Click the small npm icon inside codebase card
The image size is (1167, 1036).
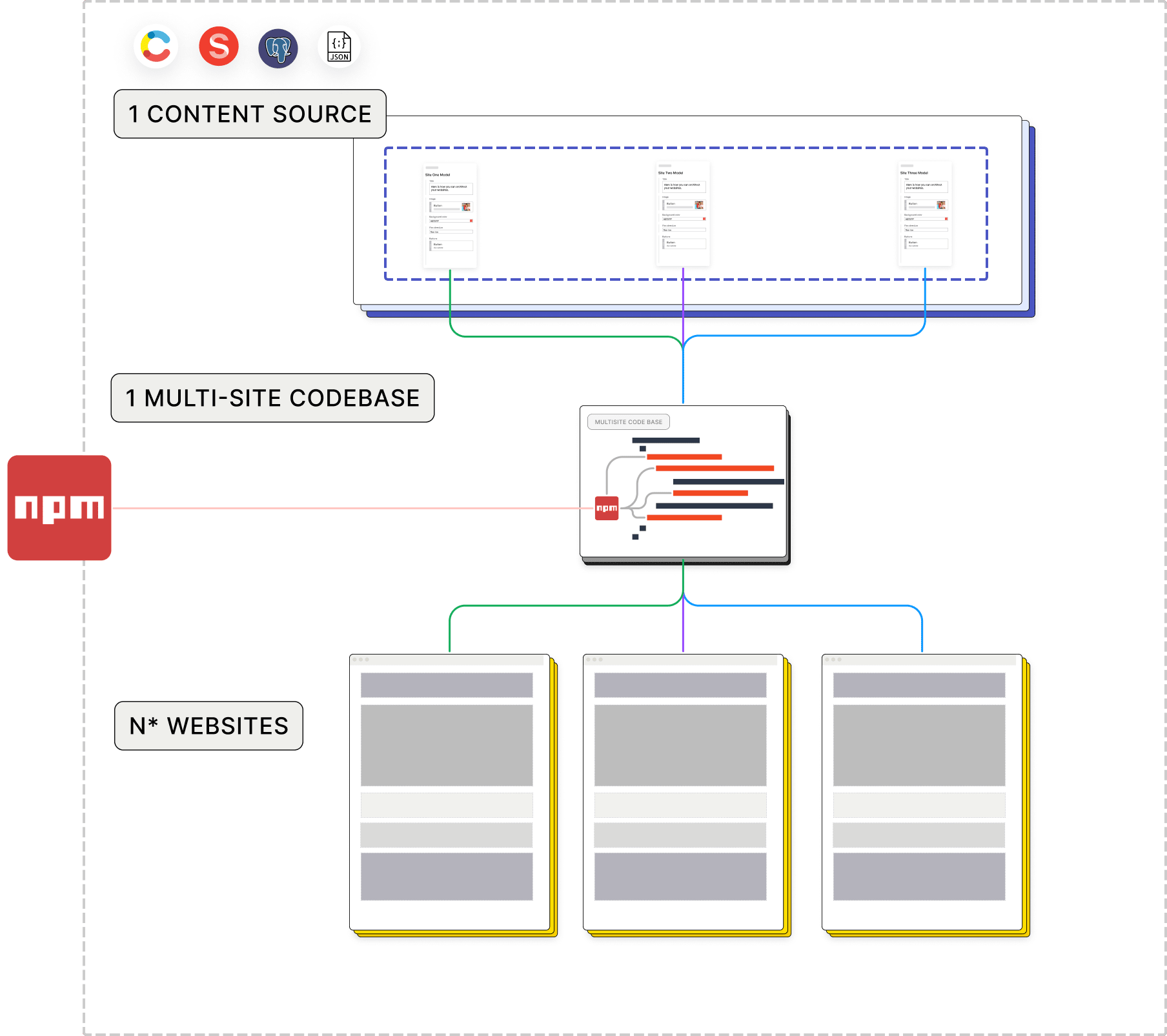tap(607, 508)
